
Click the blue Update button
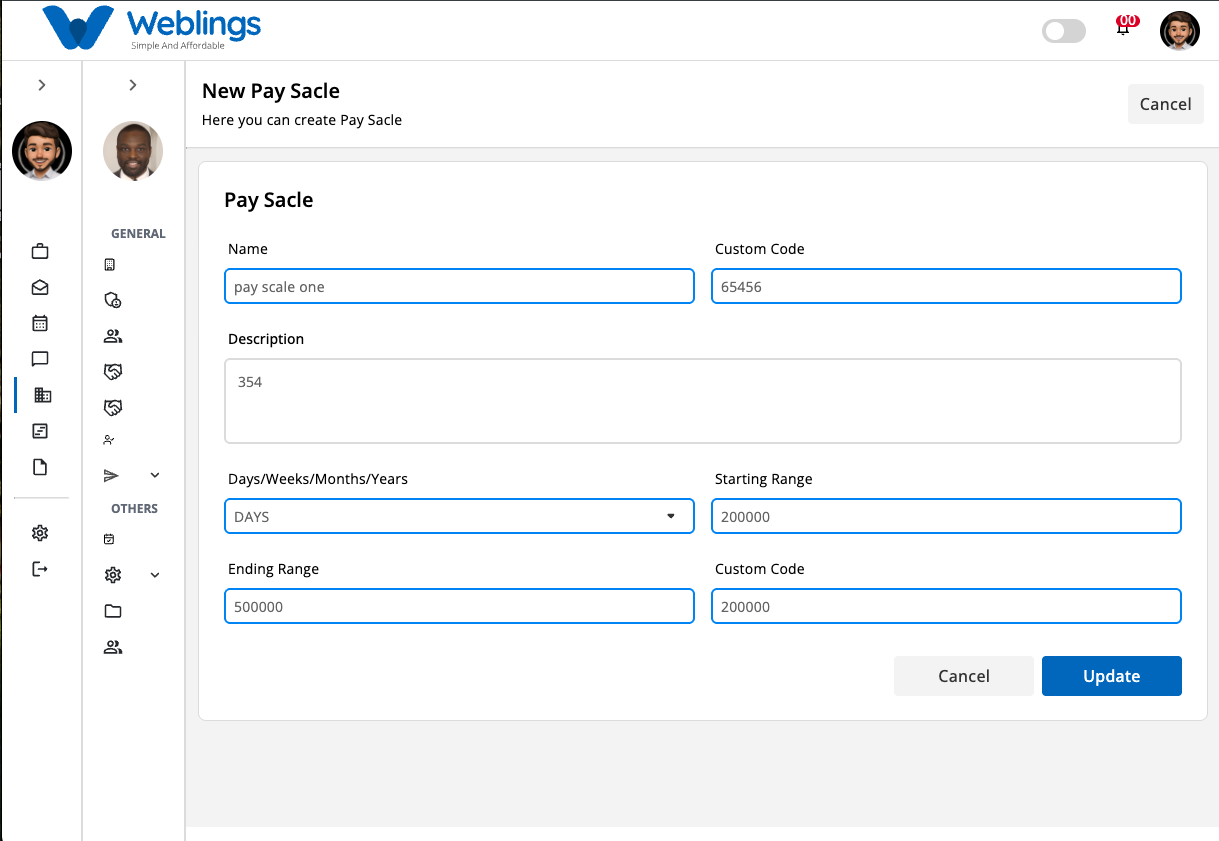[x=1112, y=676]
